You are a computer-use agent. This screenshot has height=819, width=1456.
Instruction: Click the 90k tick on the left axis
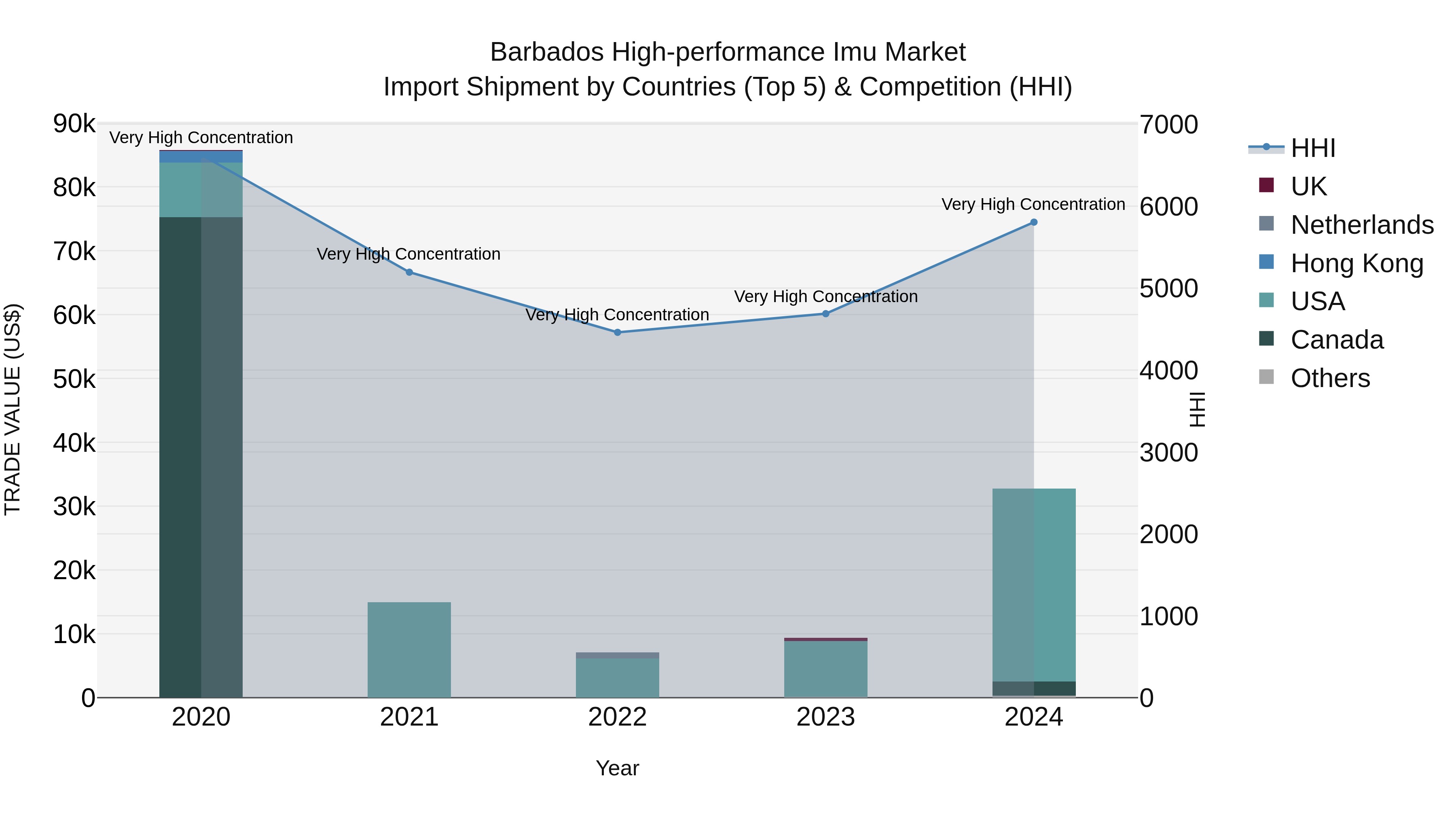coord(74,124)
